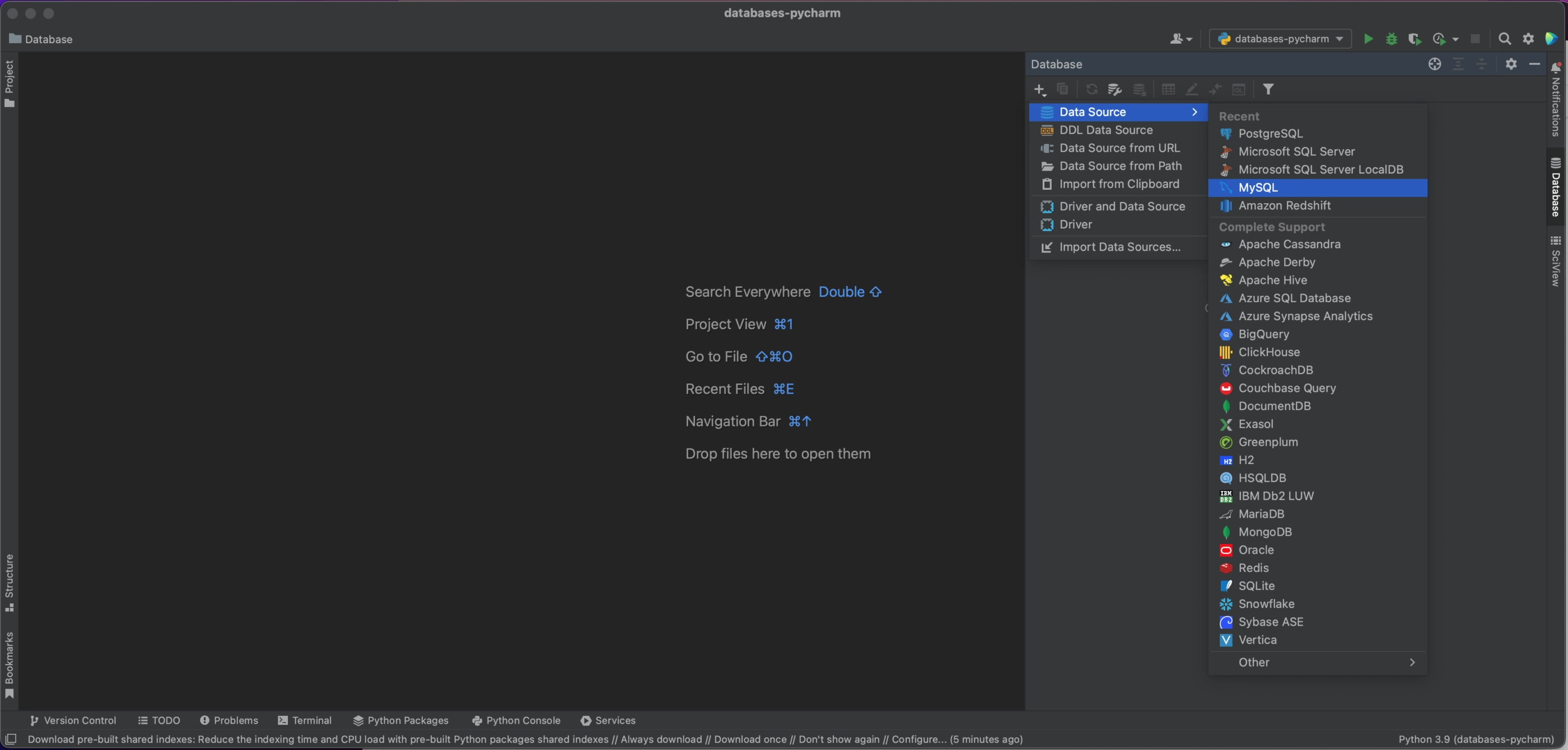Click the shared indexes notification message

pyautogui.click(x=525, y=739)
